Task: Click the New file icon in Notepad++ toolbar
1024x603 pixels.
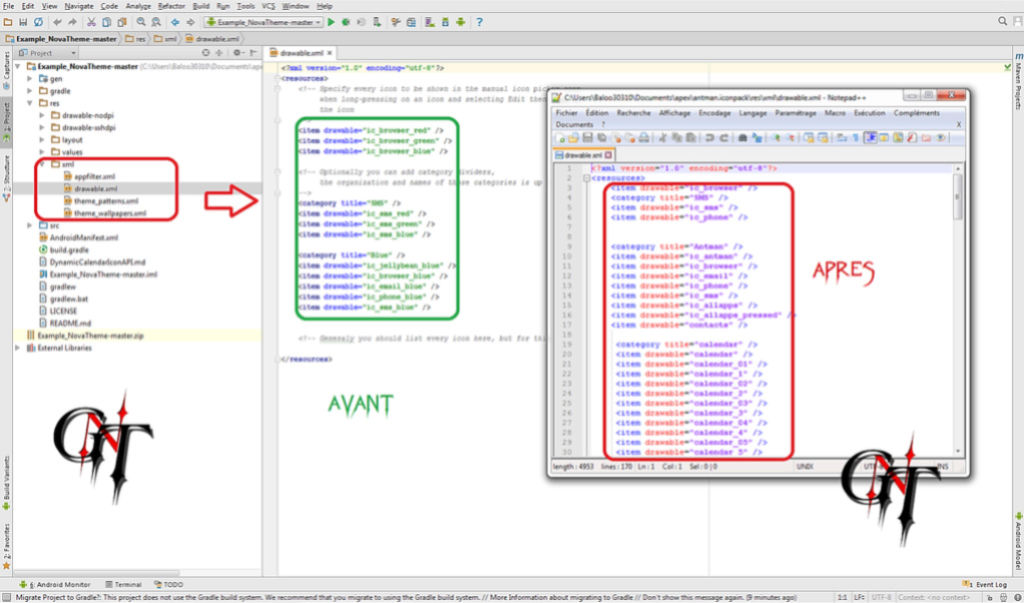Action: (560, 138)
